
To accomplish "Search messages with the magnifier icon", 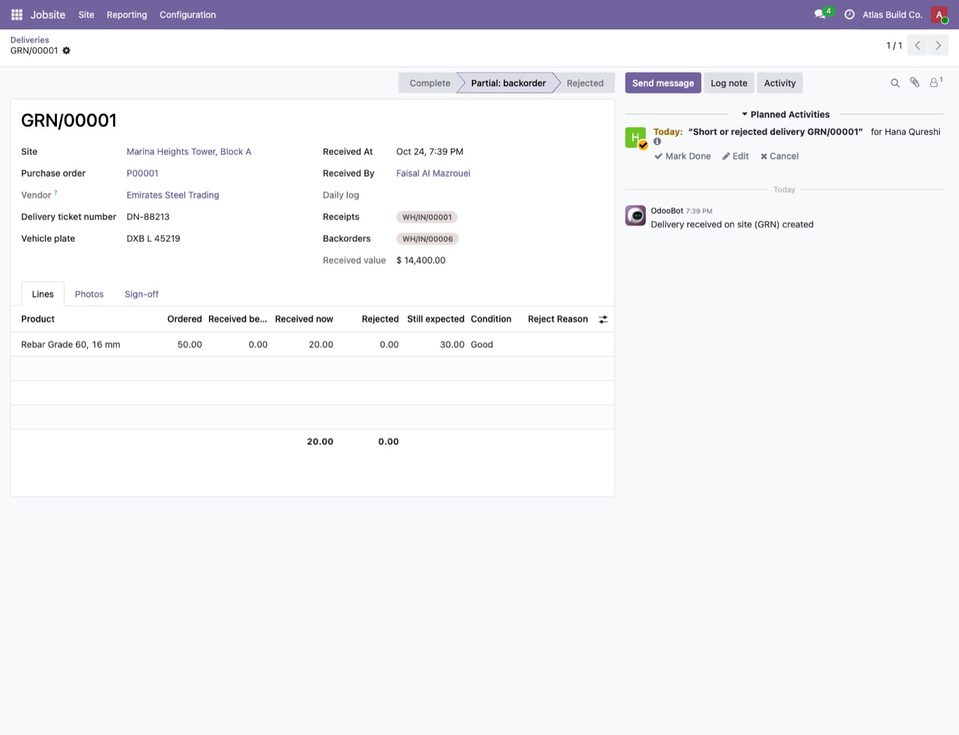I will pyautogui.click(x=895, y=83).
